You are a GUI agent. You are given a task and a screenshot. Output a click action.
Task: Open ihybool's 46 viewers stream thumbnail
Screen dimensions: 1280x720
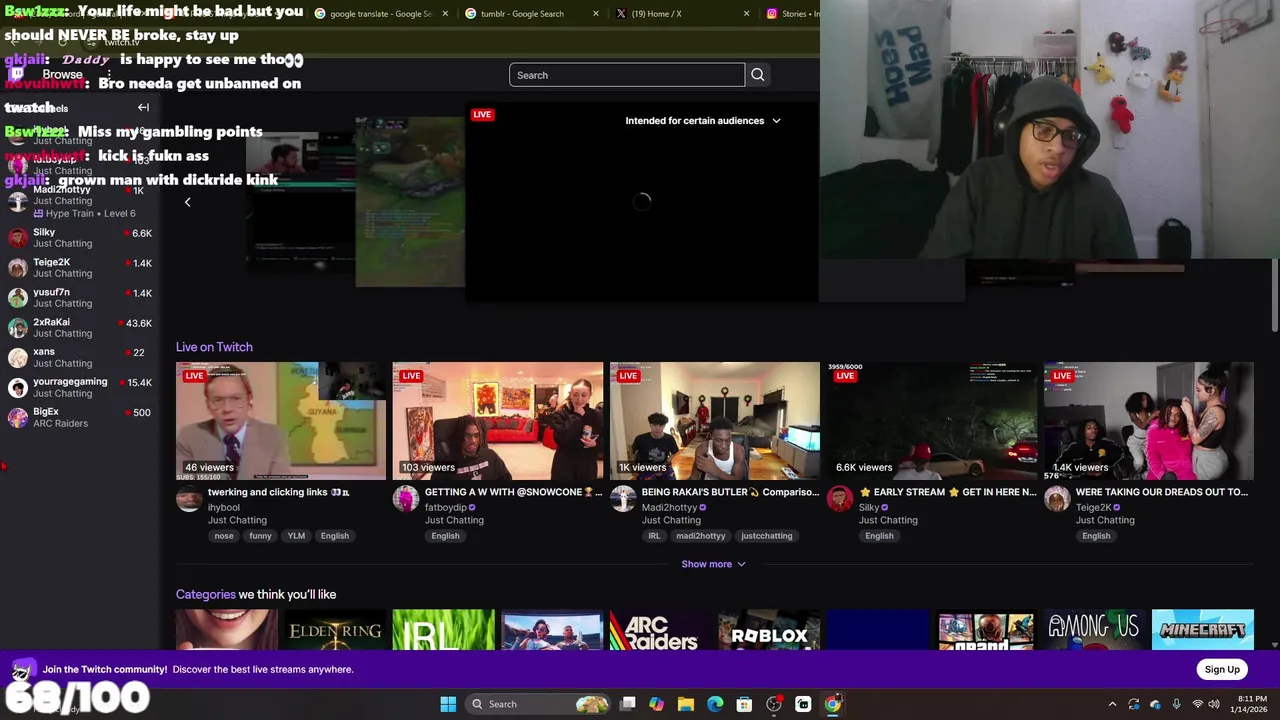click(281, 421)
